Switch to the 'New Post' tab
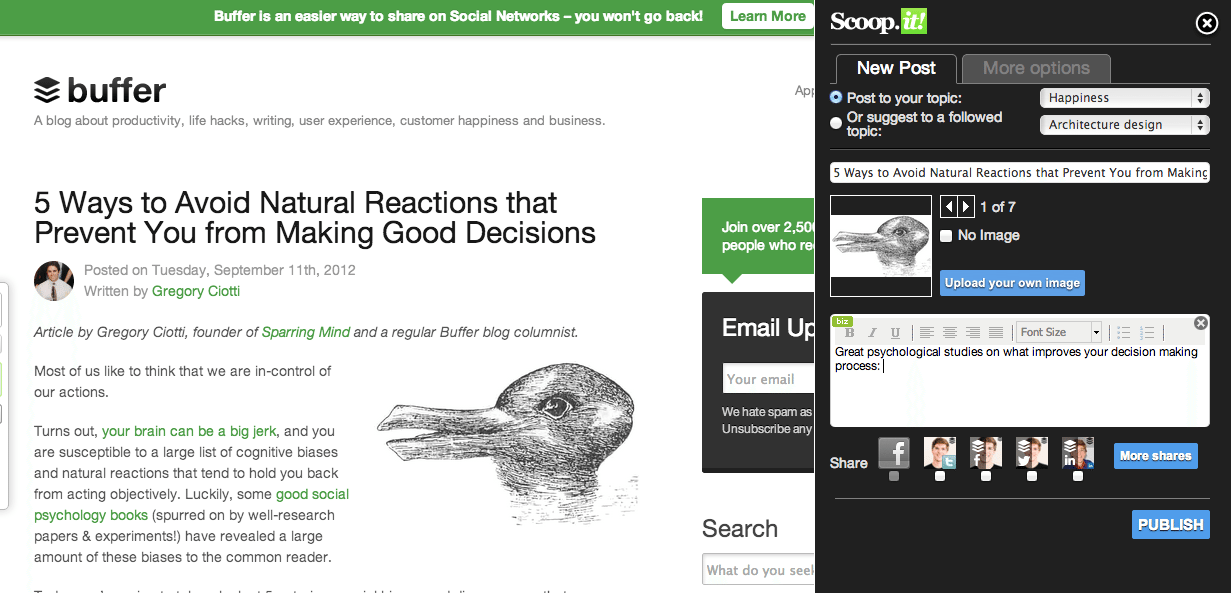Viewport: 1231px width, 593px height. pos(896,68)
